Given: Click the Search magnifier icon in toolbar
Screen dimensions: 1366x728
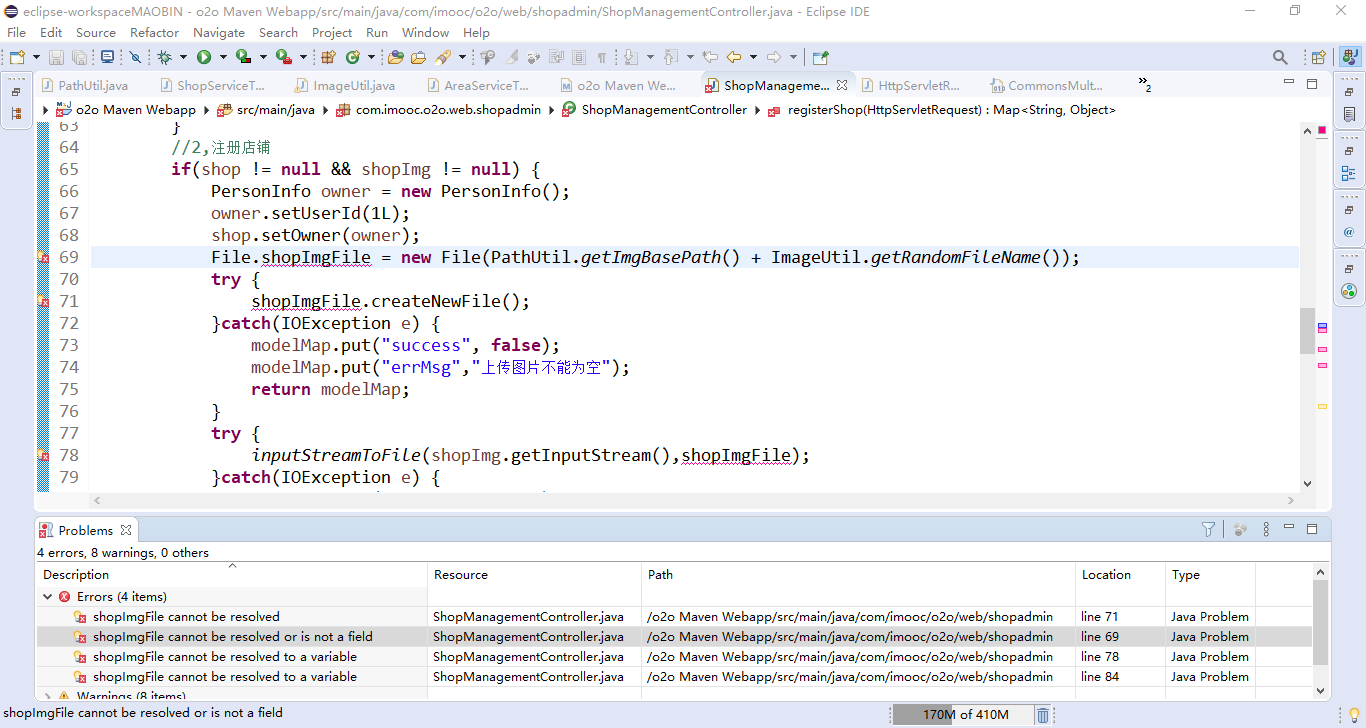Looking at the screenshot, I should click(1280, 57).
